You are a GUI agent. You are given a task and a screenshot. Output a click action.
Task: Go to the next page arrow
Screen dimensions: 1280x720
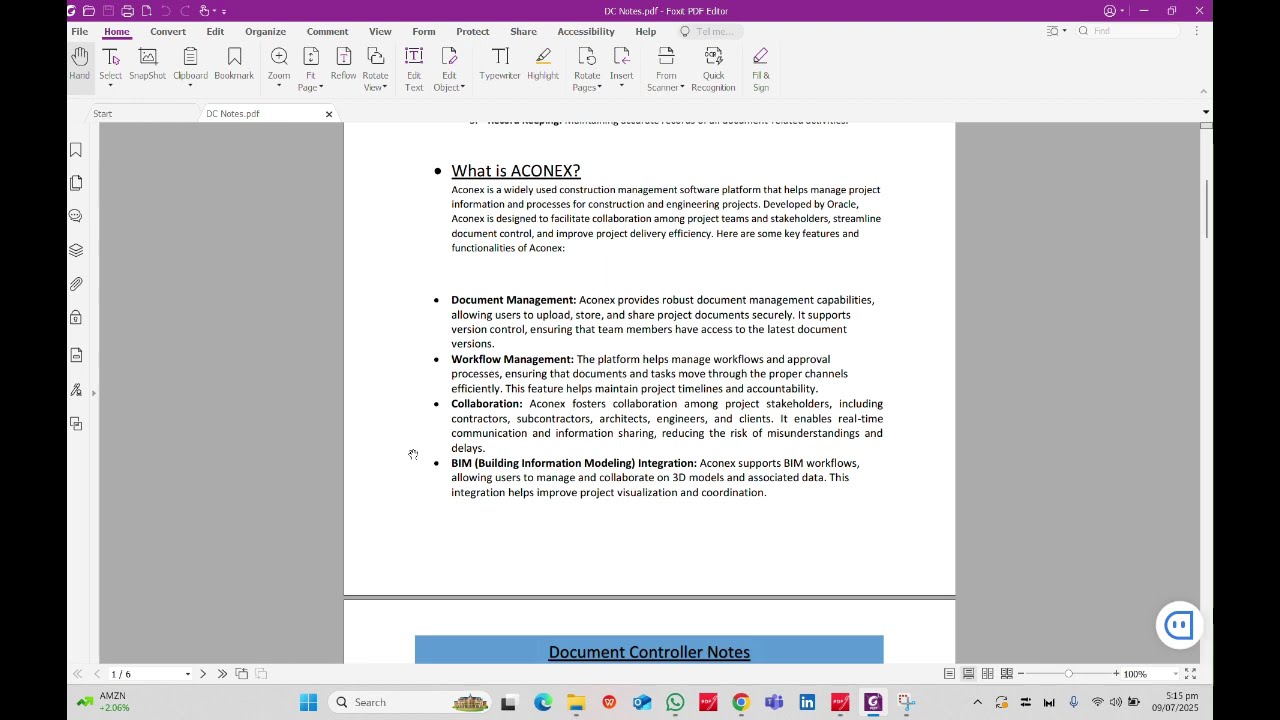tap(203, 674)
